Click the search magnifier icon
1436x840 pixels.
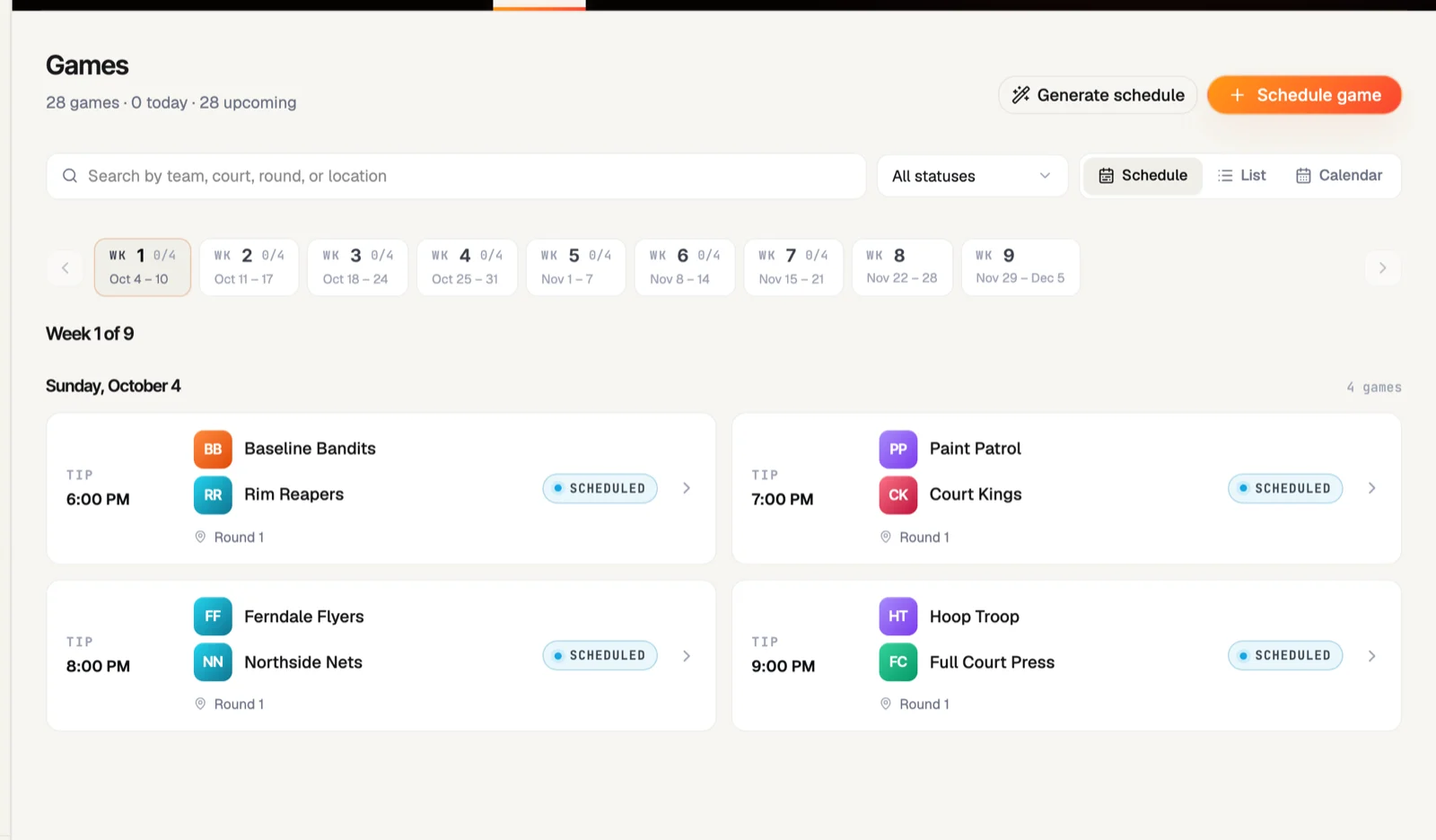(x=69, y=176)
